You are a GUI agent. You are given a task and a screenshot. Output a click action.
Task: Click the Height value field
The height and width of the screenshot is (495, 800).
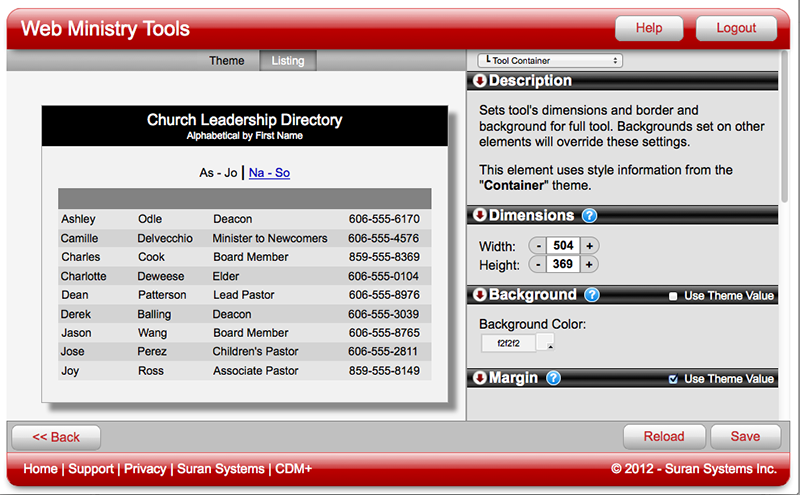(x=563, y=265)
